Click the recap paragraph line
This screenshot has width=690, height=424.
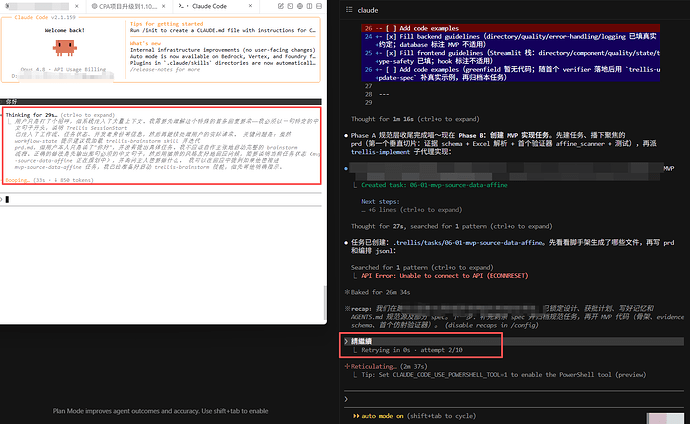[514, 317]
